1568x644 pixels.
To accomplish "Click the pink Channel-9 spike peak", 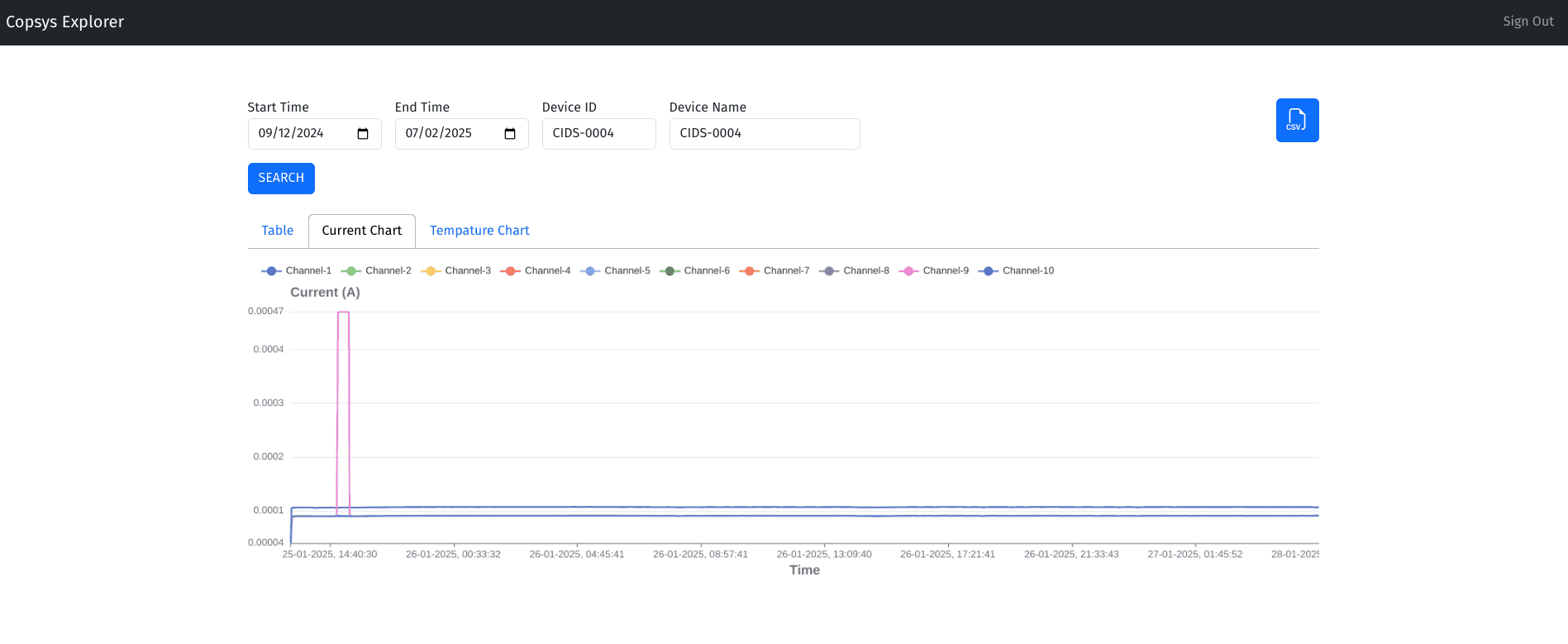I will point(343,312).
